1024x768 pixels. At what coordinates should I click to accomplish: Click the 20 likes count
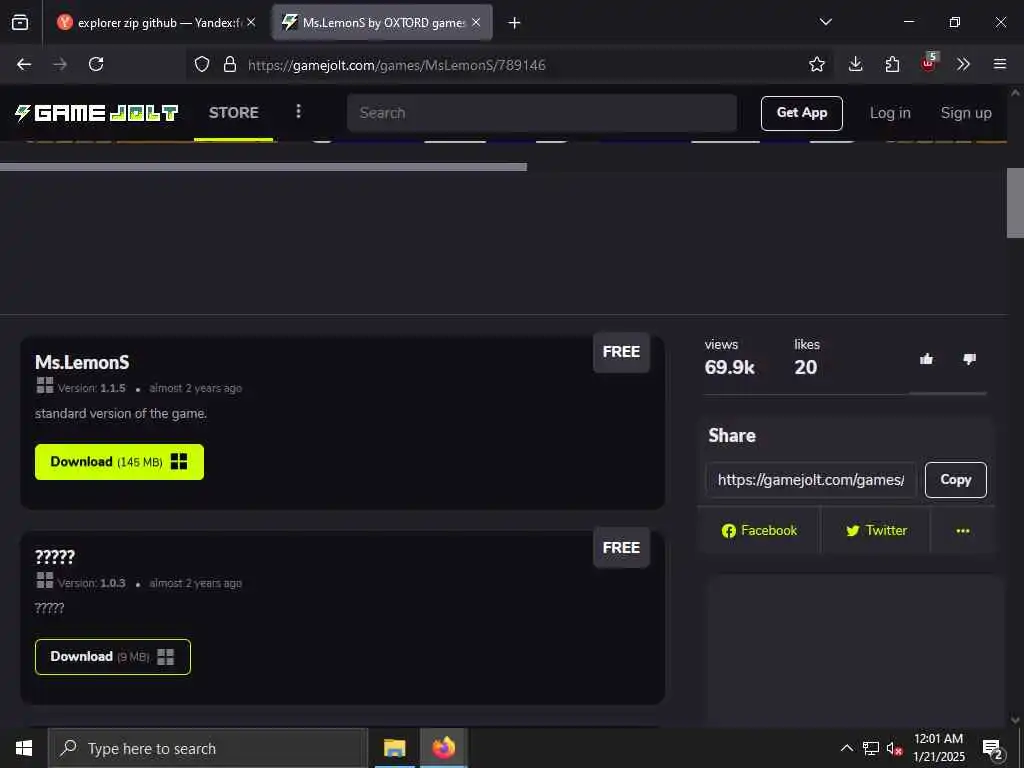click(x=806, y=367)
